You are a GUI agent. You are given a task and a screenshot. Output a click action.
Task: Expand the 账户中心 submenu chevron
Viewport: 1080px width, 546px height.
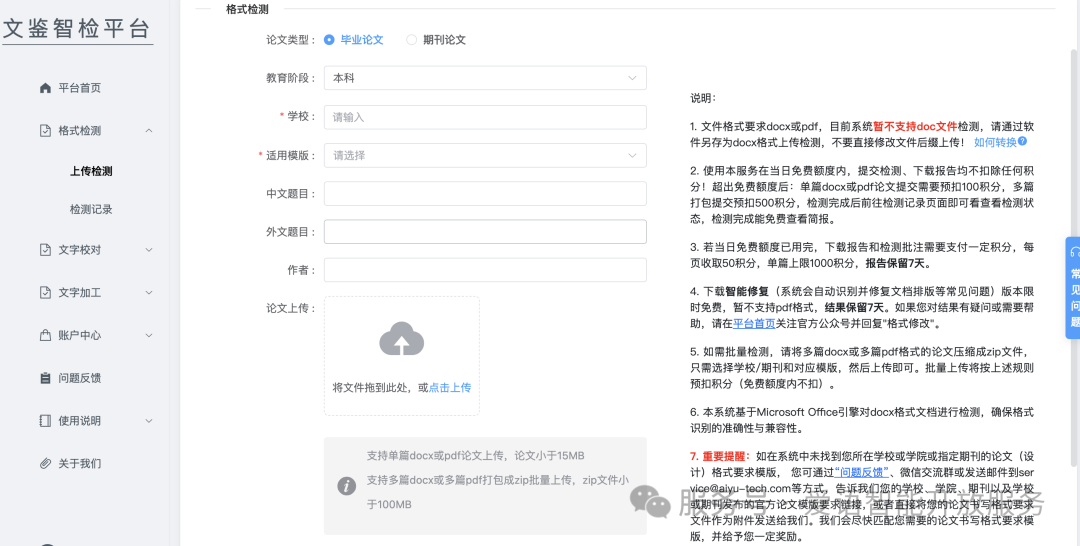(x=149, y=335)
